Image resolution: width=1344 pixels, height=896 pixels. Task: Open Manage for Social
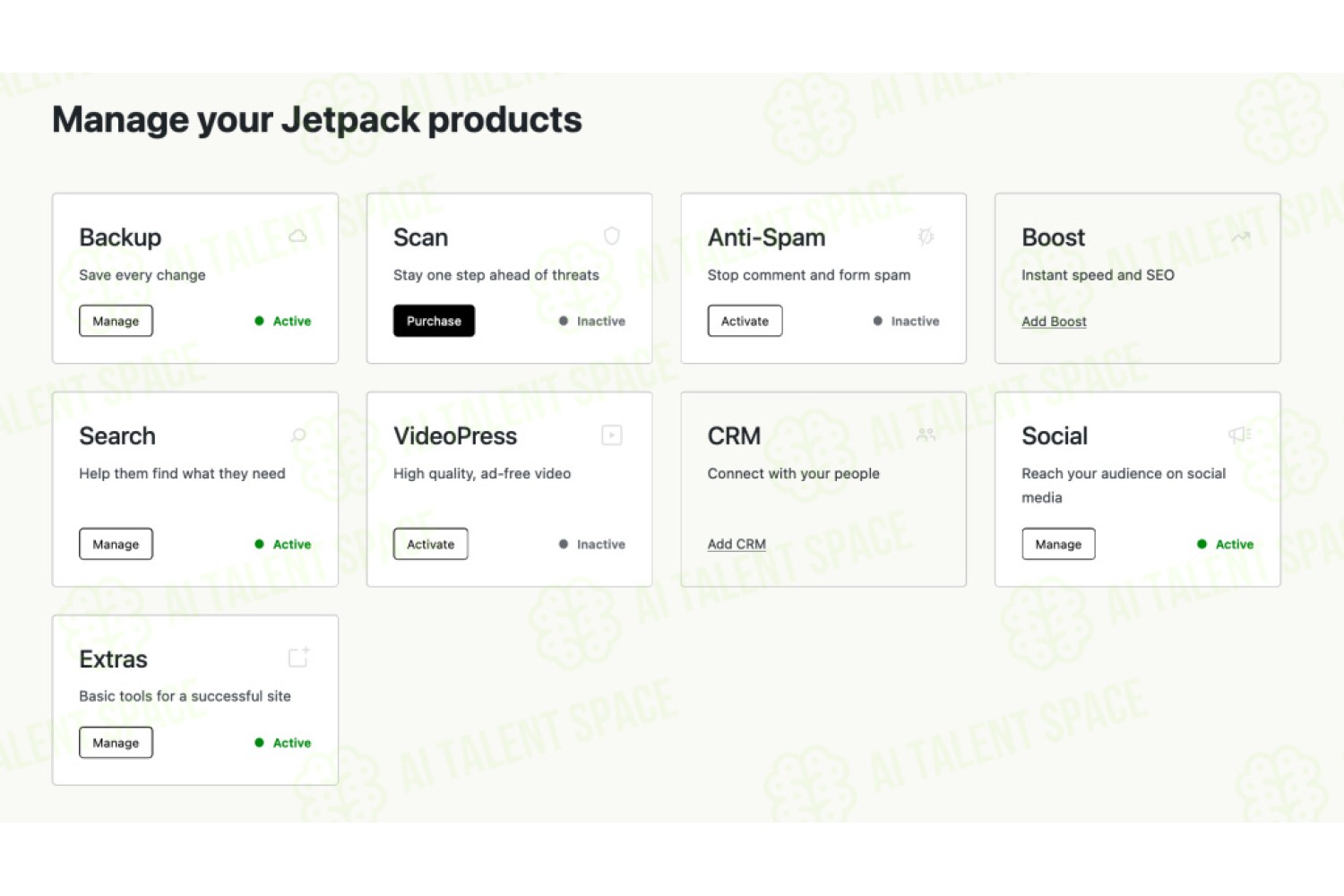point(1058,544)
